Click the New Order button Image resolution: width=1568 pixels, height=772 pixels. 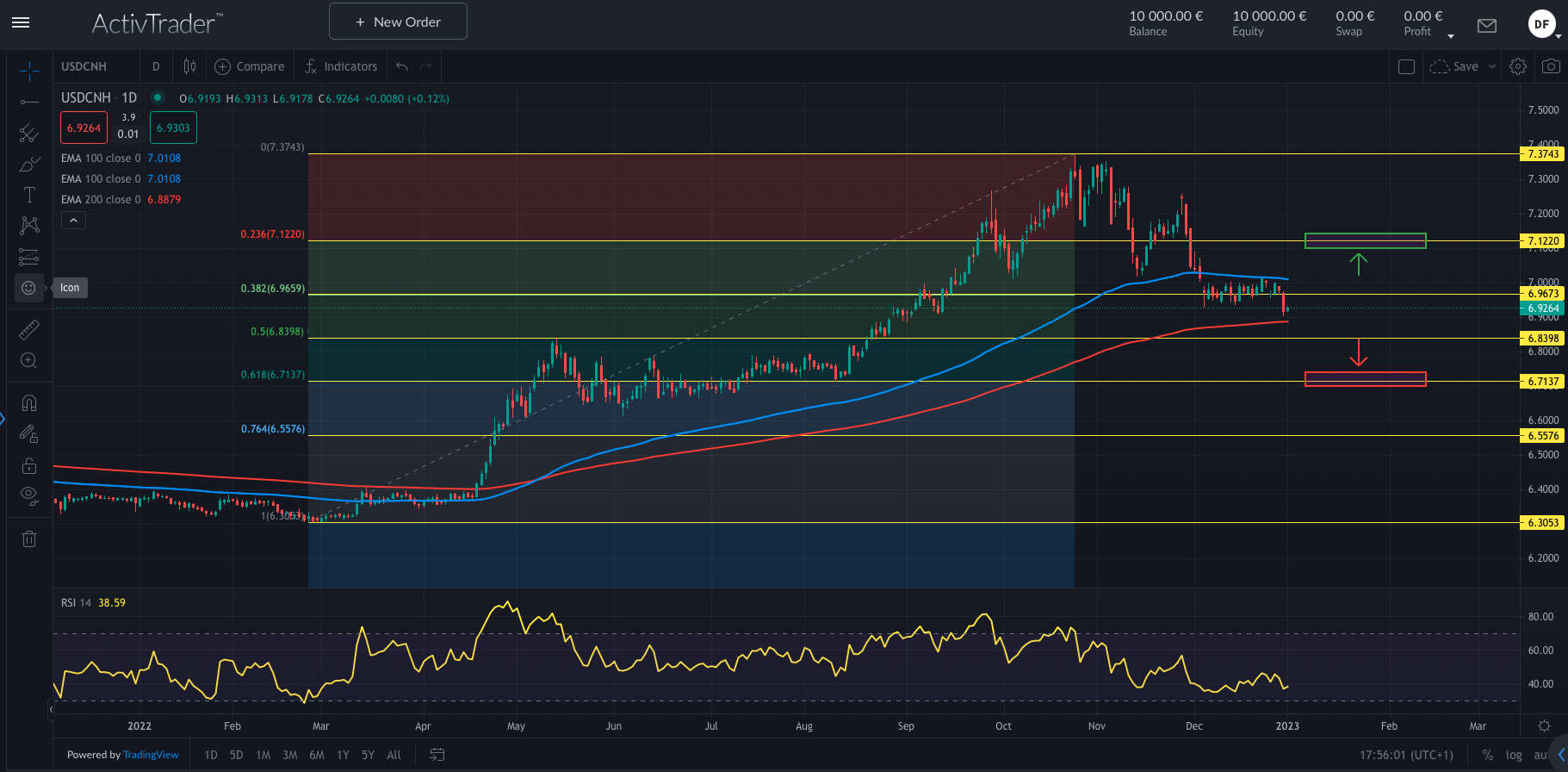[398, 22]
